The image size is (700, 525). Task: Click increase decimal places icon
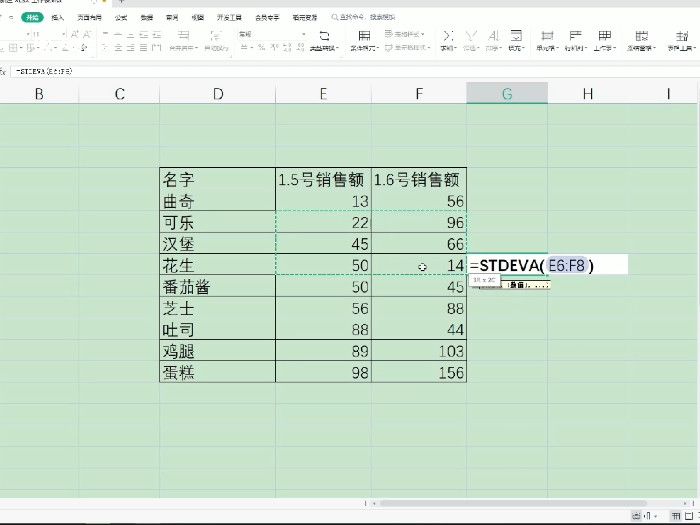coord(288,47)
